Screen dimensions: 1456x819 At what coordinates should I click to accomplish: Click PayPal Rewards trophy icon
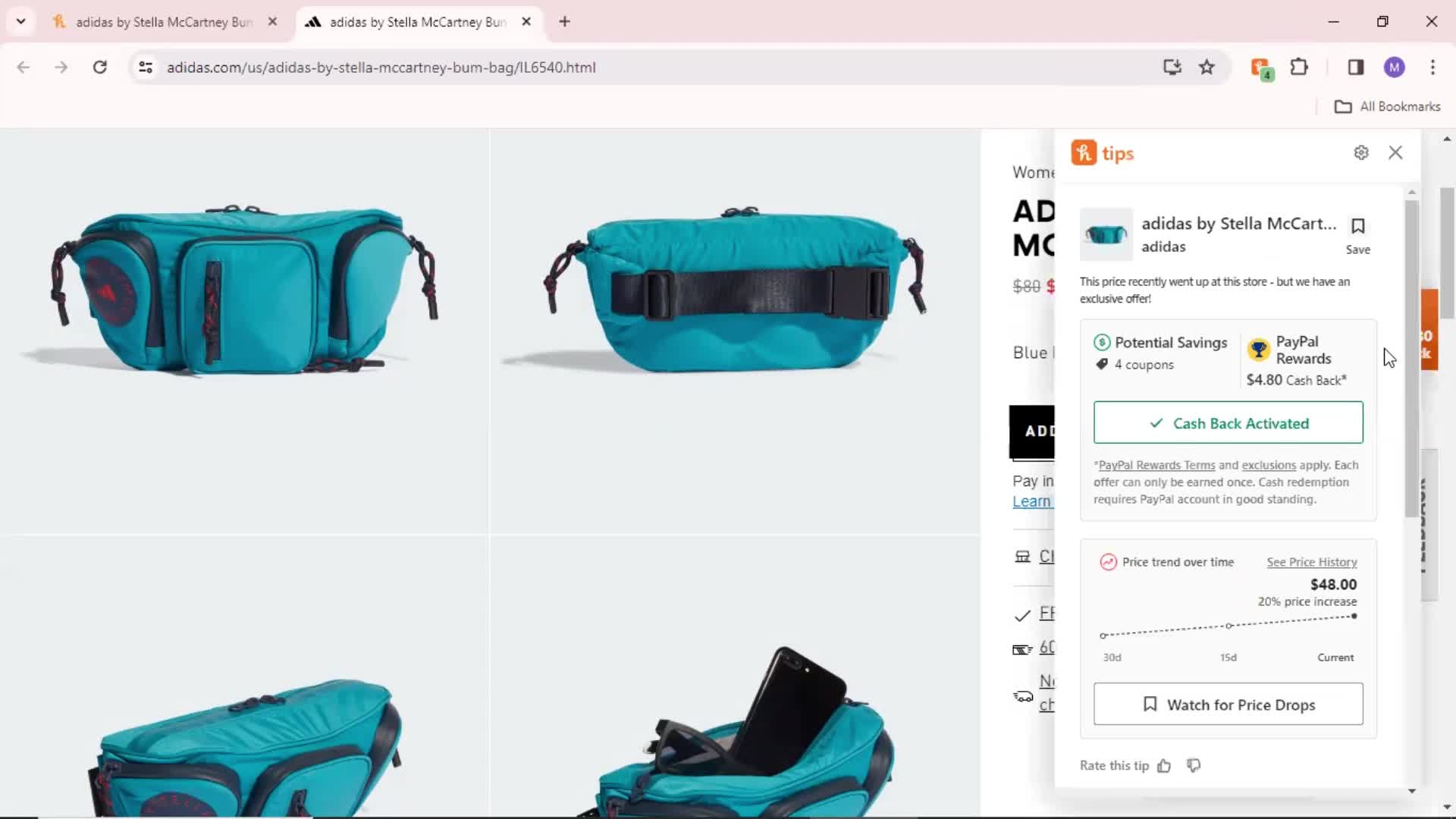click(1258, 350)
